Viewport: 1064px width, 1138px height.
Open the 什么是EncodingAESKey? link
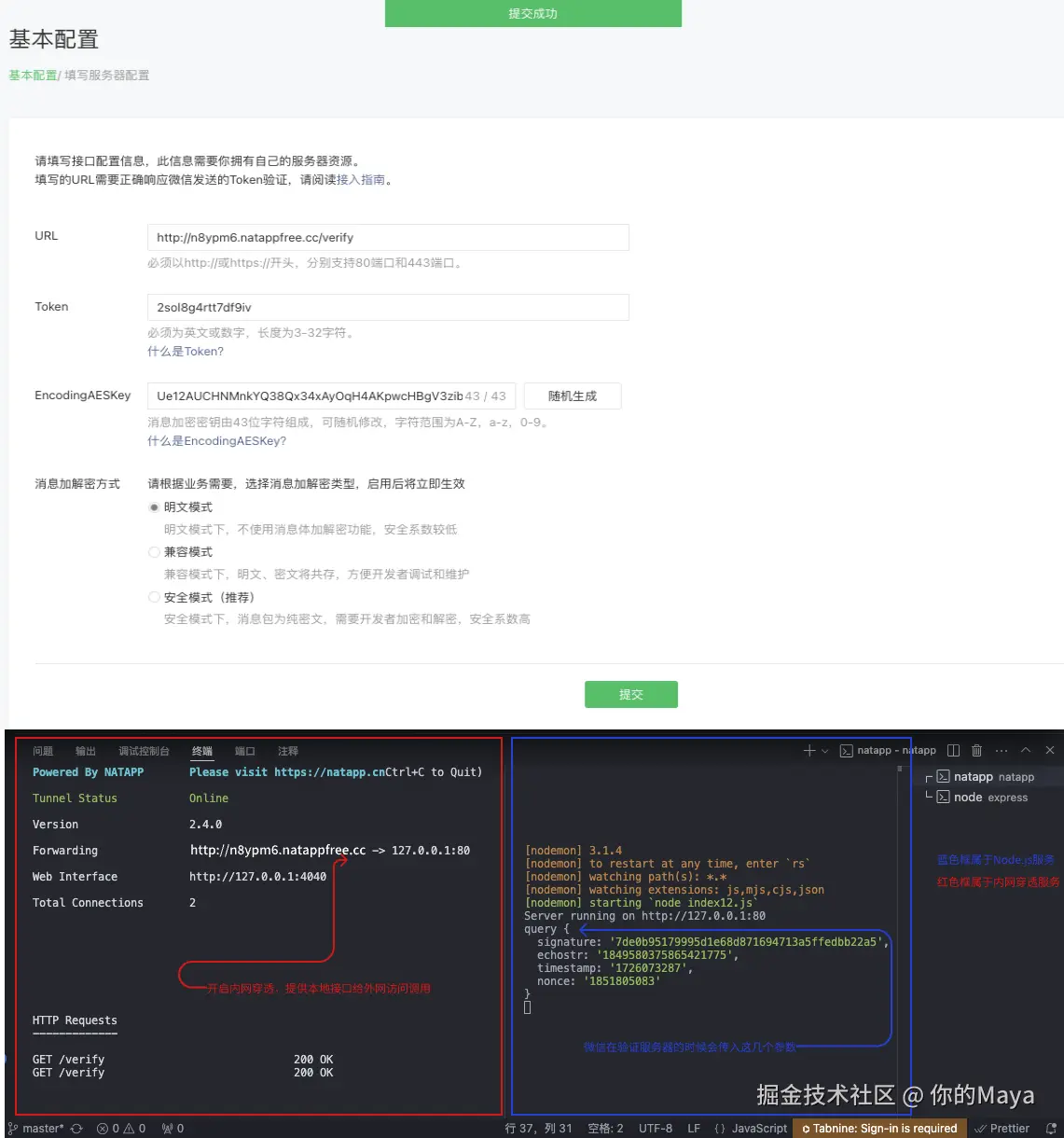[x=216, y=441]
